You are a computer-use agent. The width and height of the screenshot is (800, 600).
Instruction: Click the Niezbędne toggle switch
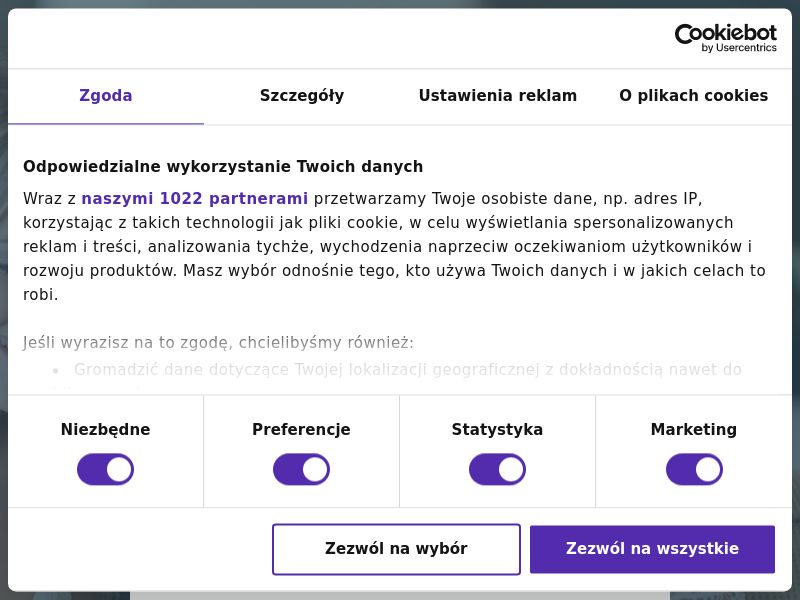[105, 468]
